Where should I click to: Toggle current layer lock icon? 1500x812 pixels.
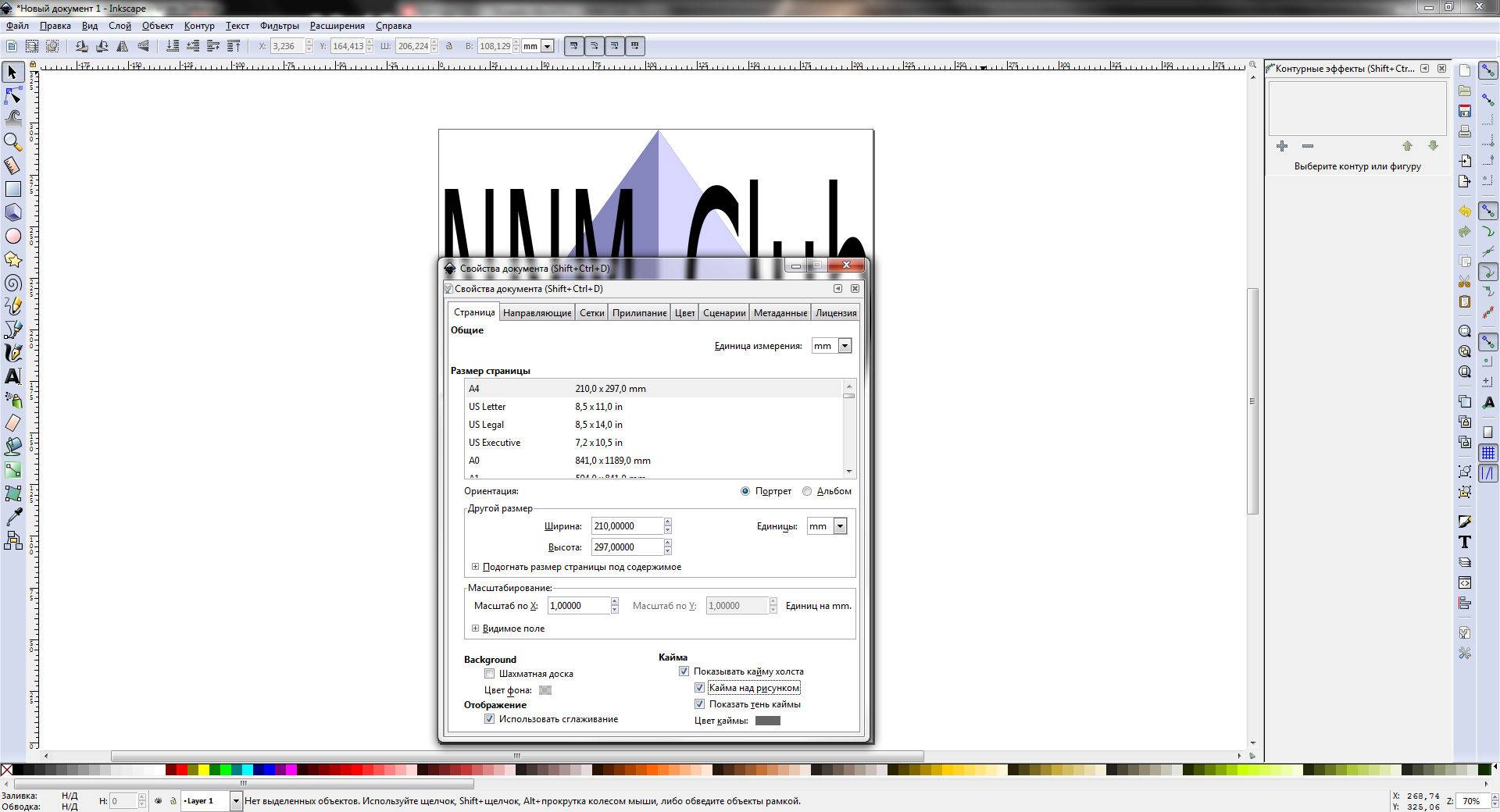[173, 801]
